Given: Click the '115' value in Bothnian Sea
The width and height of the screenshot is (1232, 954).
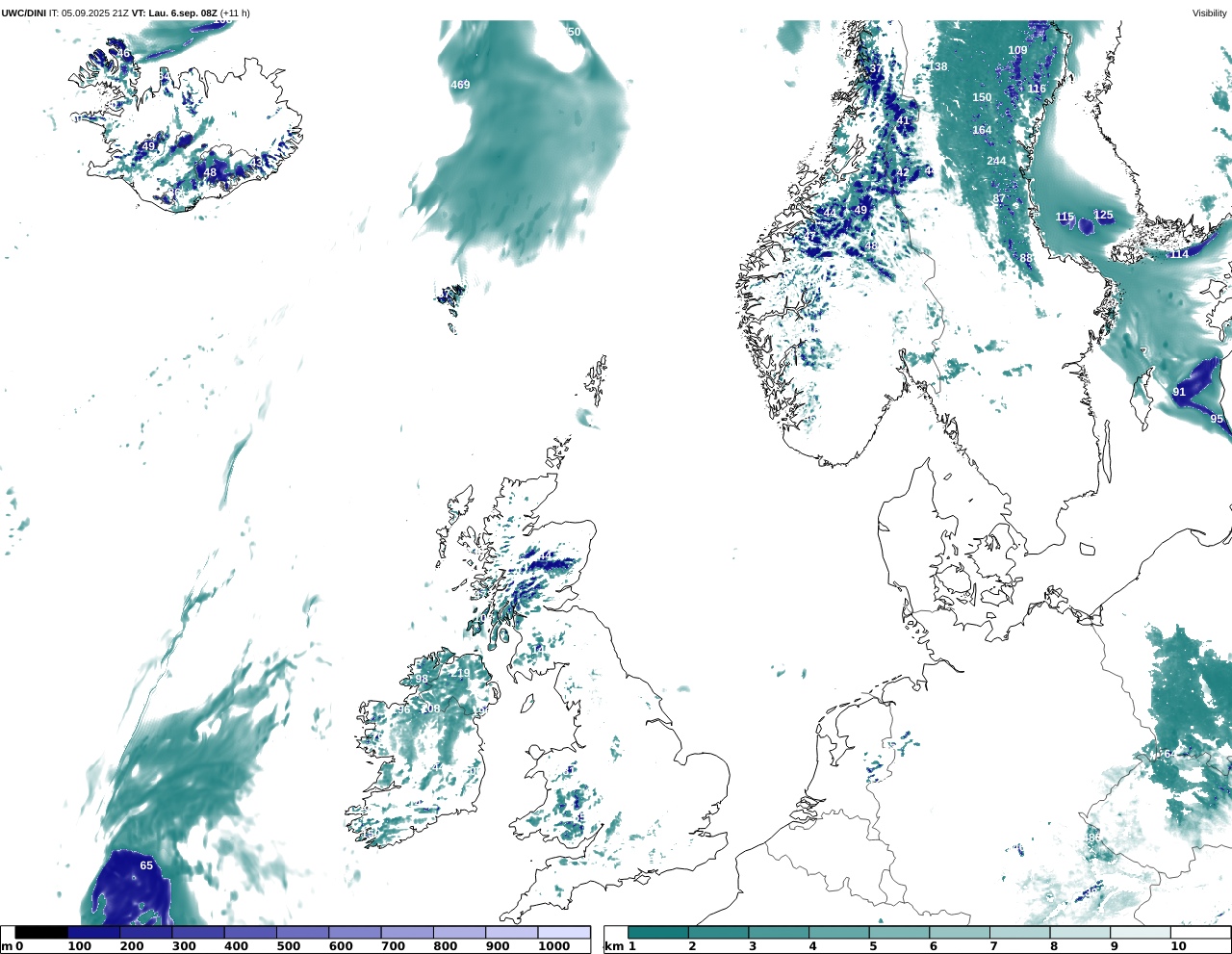Looking at the screenshot, I should click(1065, 218).
